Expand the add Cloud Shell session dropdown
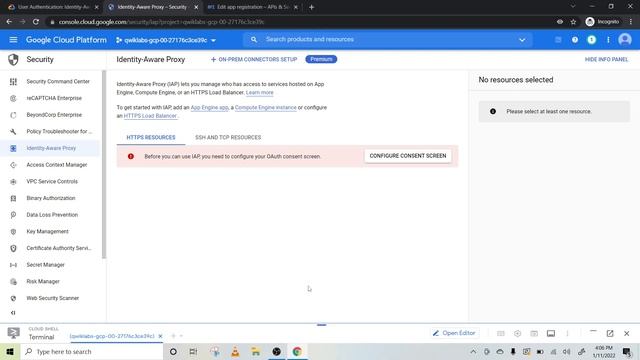 [181, 336]
